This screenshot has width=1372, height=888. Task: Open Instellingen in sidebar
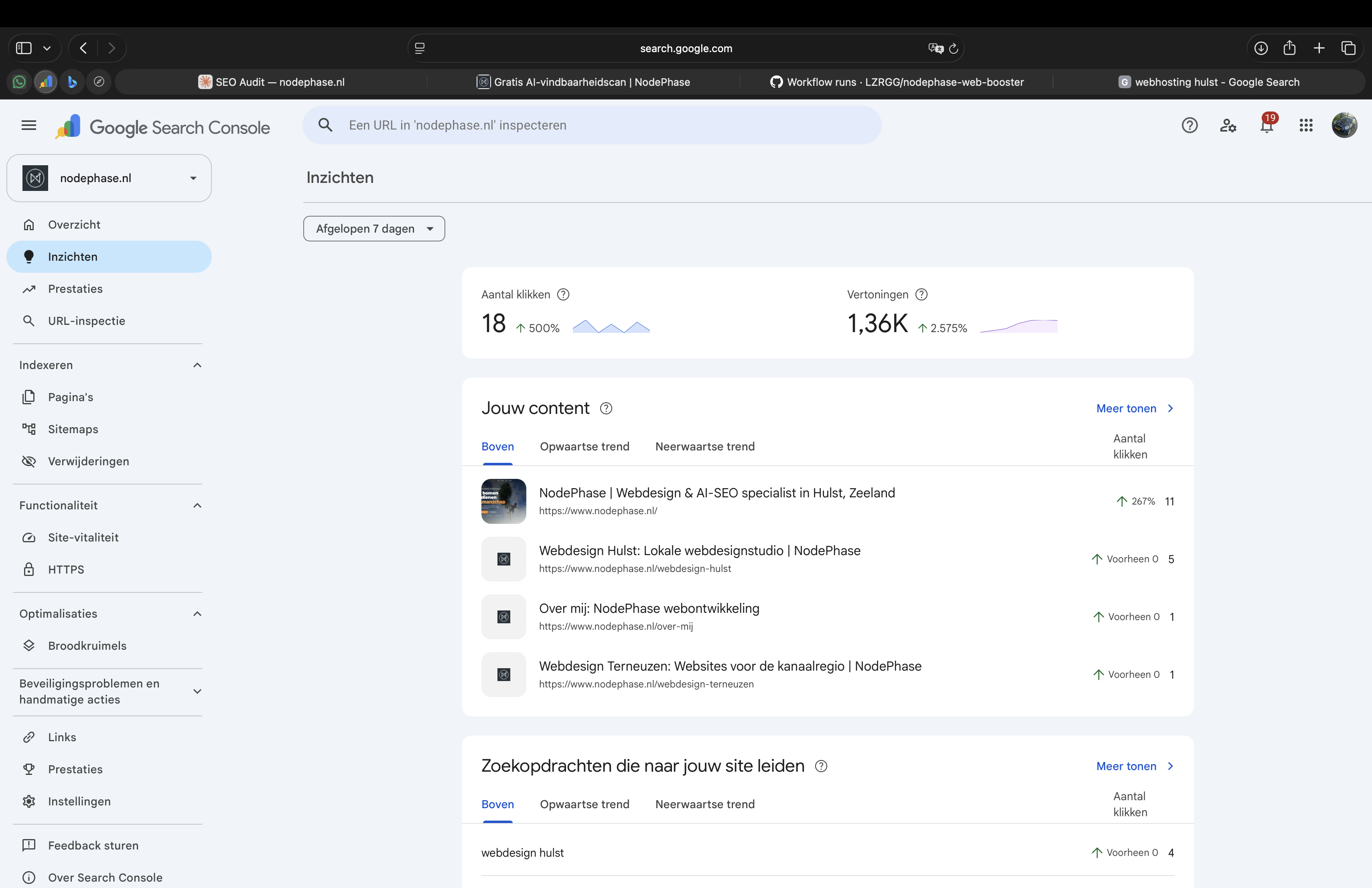[x=109, y=801]
